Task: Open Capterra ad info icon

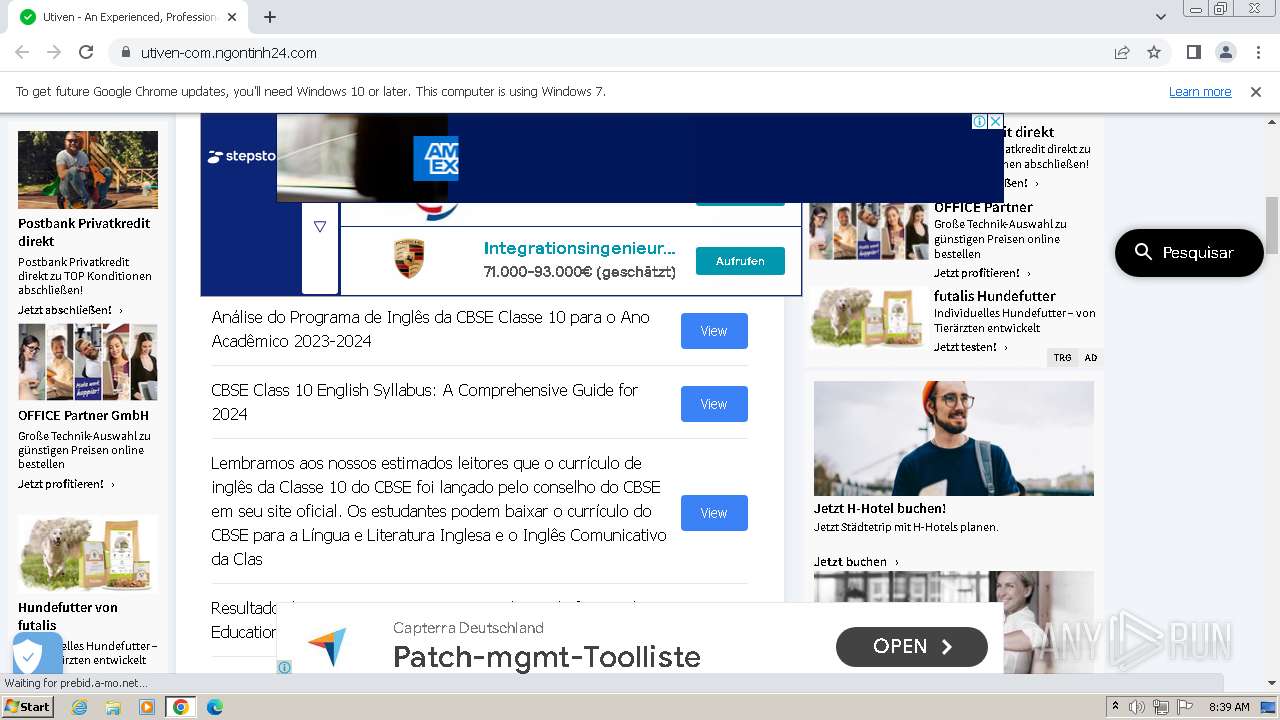Action: tap(284, 667)
